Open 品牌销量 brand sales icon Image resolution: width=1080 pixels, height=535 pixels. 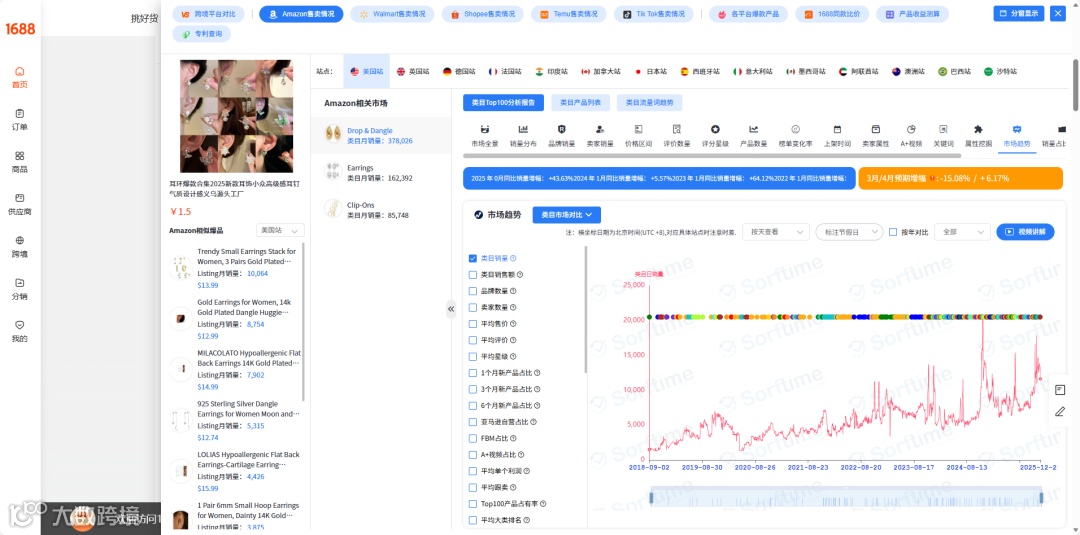click(561, 129)
